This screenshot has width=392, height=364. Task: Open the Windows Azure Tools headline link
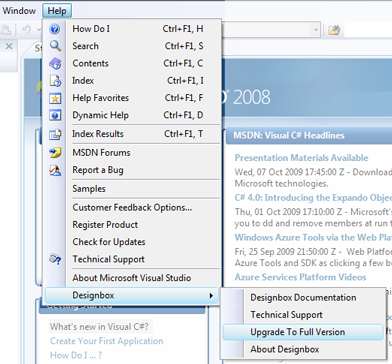click(x=313, y=237)
